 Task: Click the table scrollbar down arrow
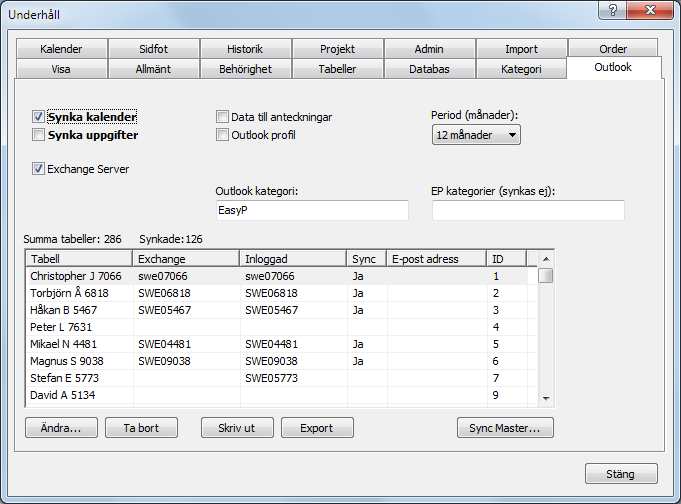pos(546,398)
